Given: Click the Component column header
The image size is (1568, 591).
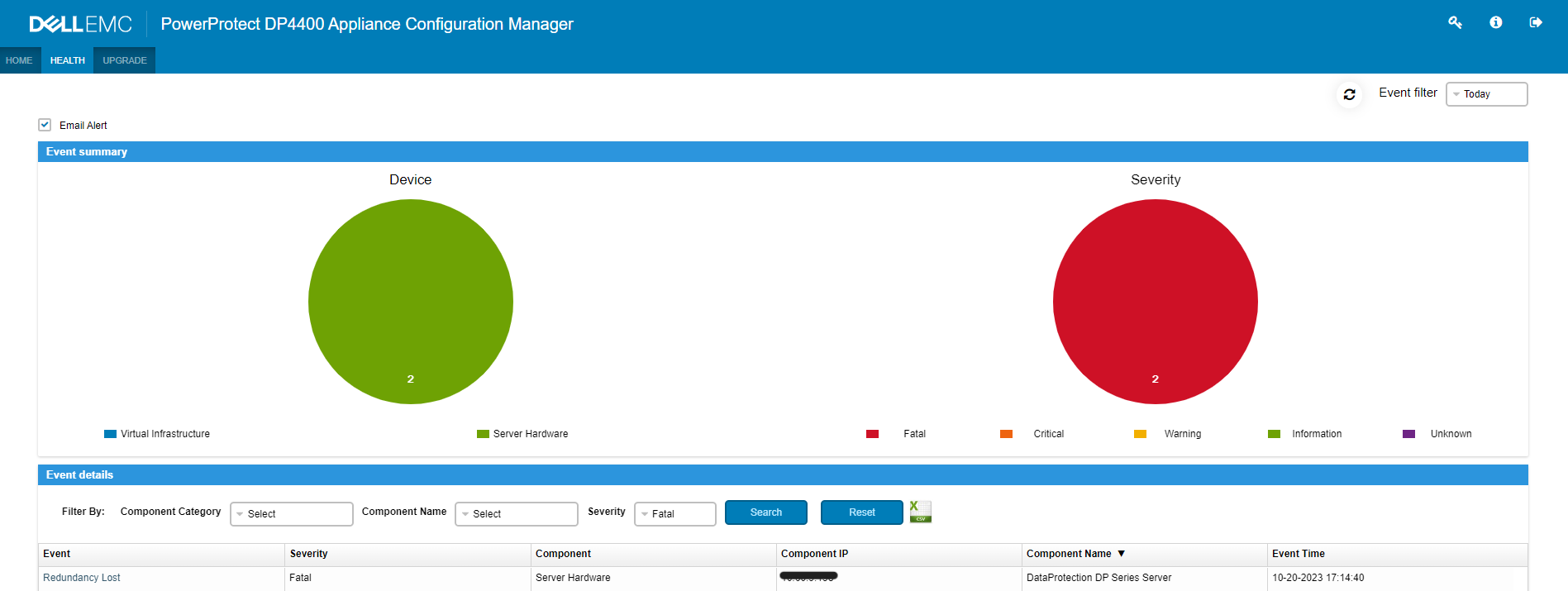Looking at the screenshot, I should click(x=654, y=554).
